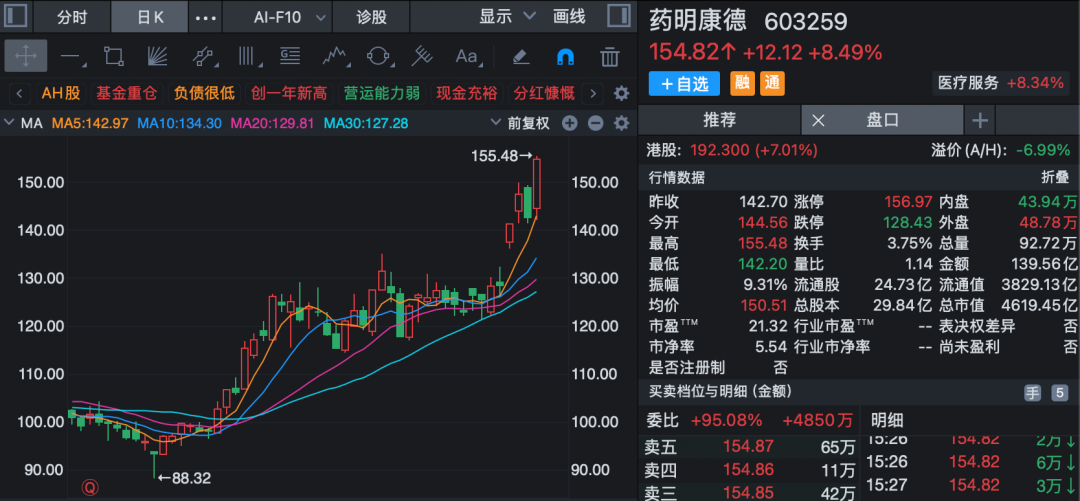
Task: Click the trash icon to delete drawings
Action: pos(609,56)
